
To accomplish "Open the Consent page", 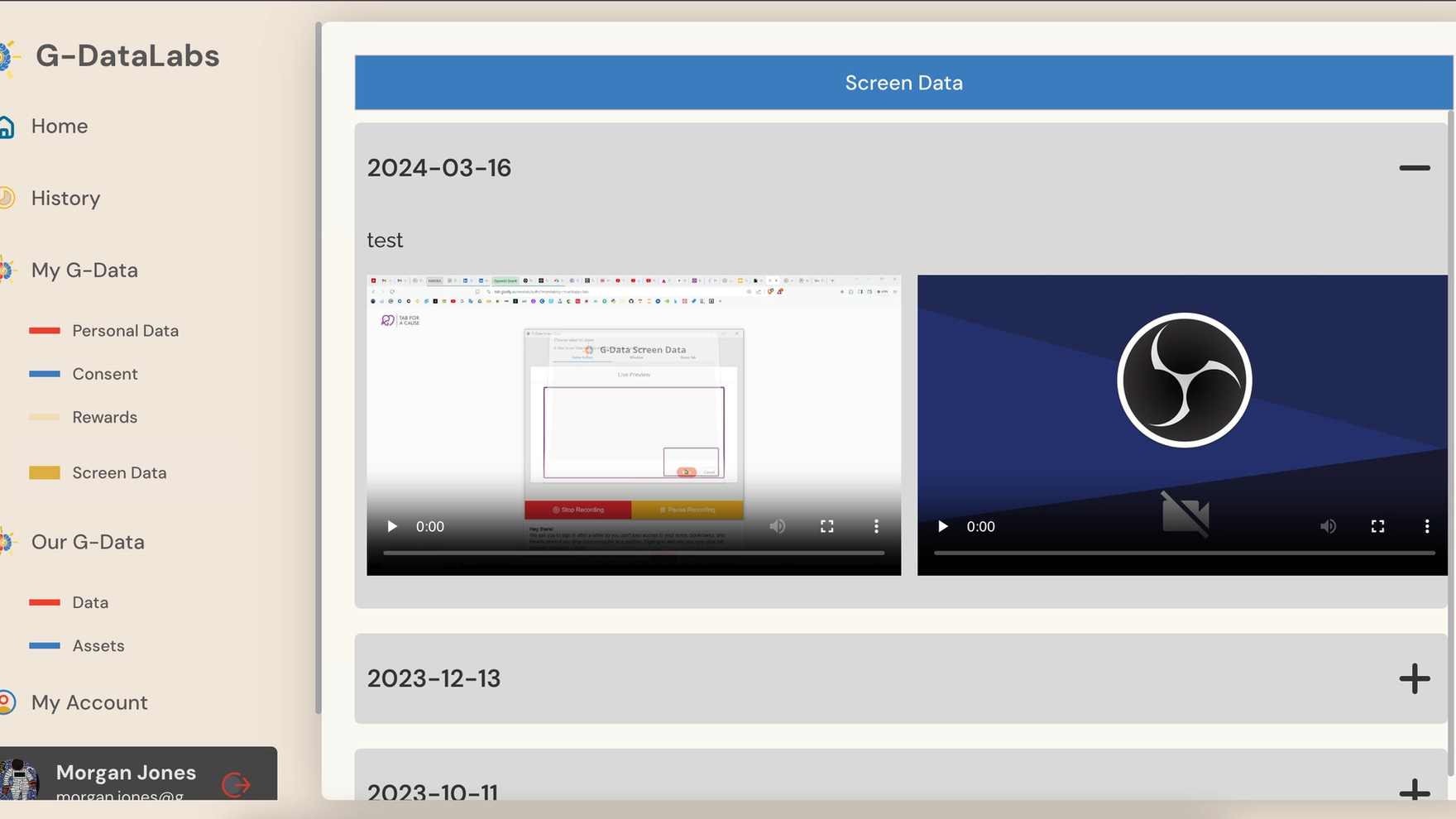I will click(105, 374).
